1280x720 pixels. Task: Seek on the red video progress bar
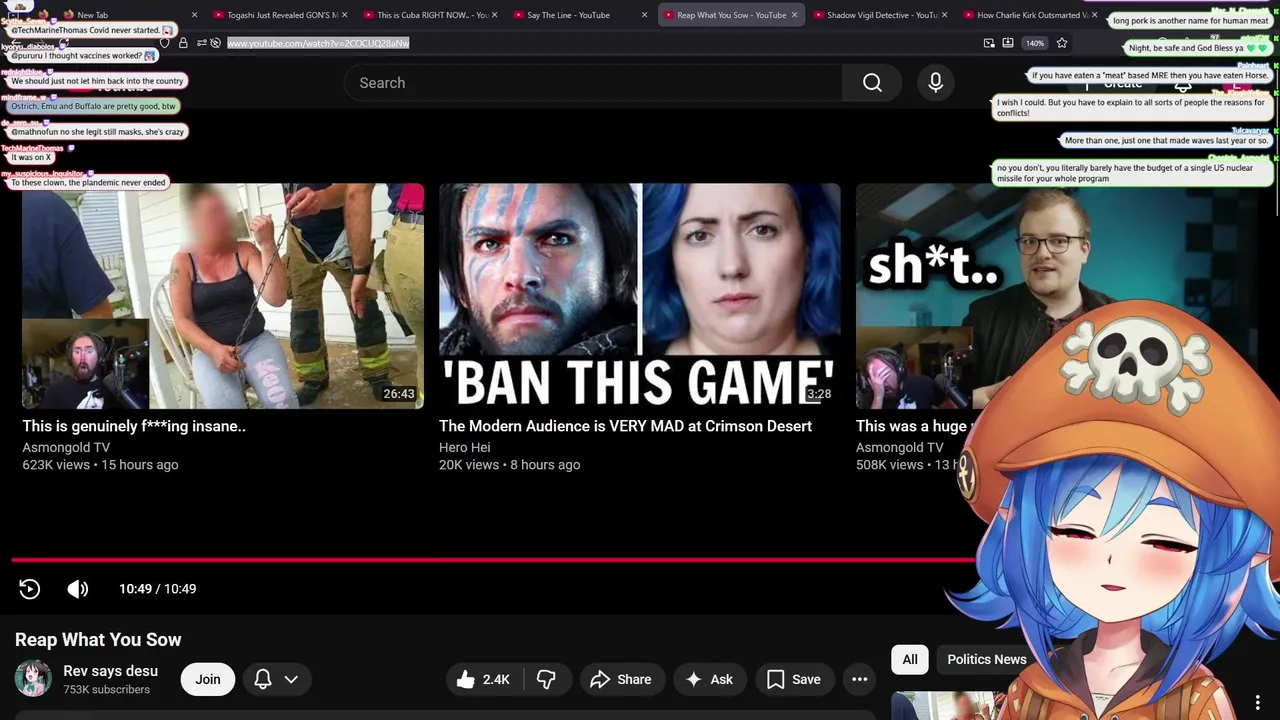point(494,560)
